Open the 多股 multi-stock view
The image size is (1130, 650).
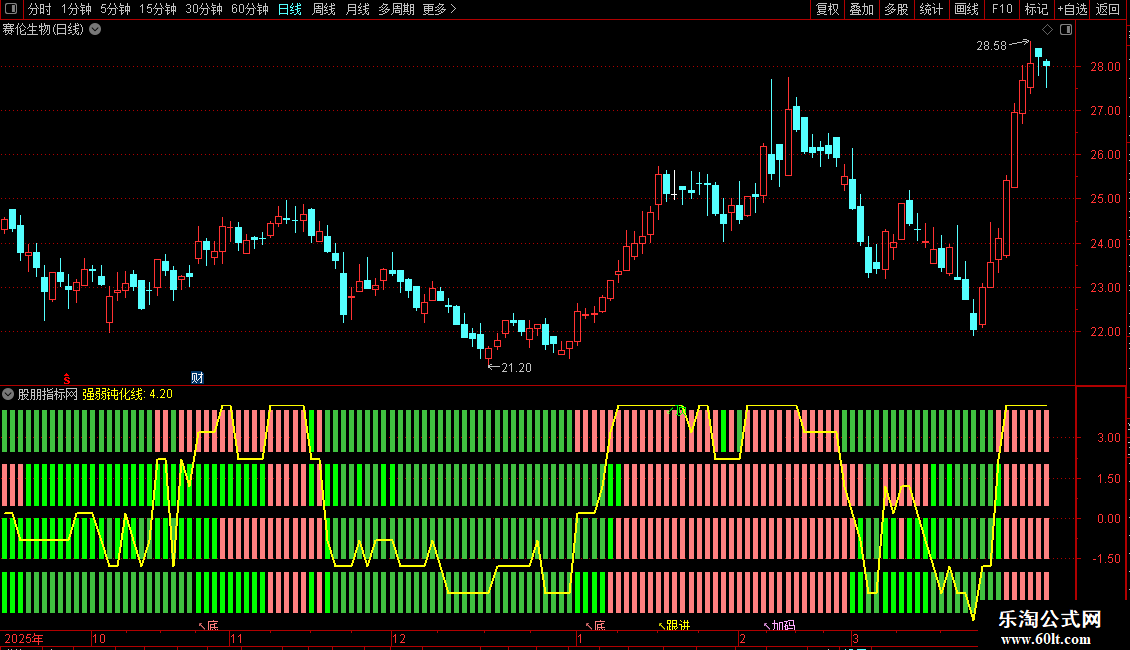(896, 9)
